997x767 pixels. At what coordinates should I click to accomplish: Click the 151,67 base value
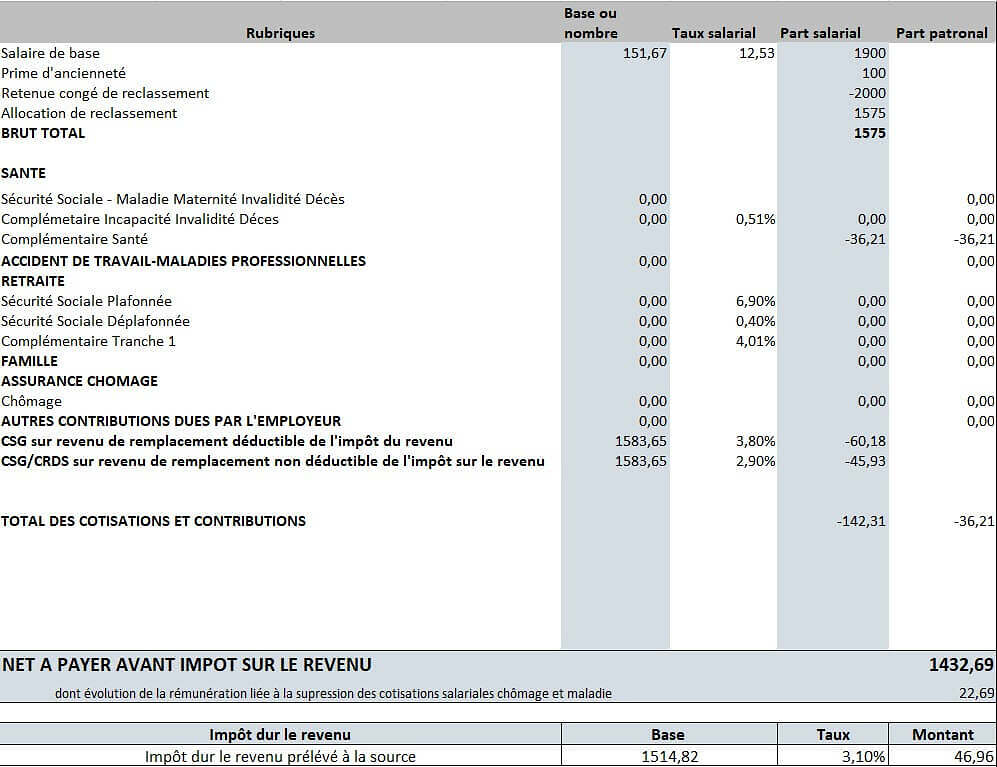coord(645,53)
